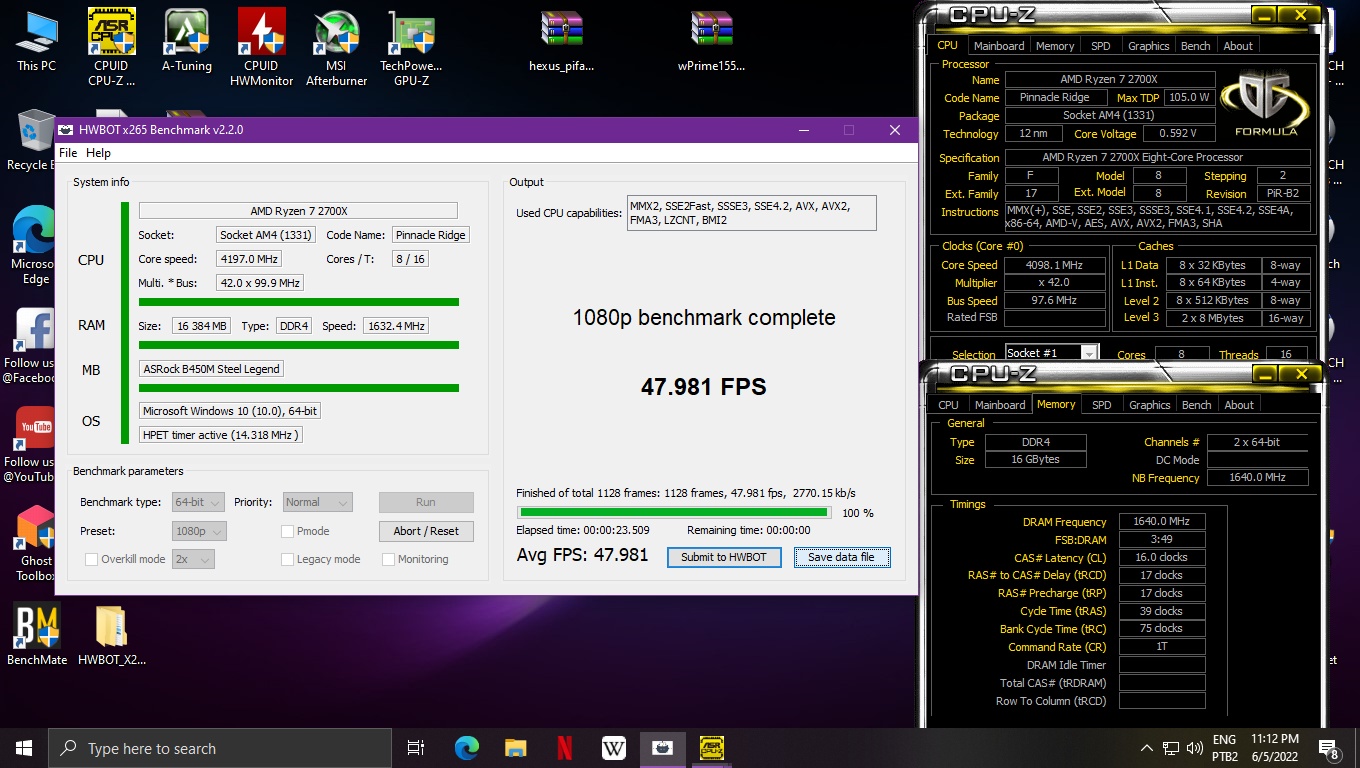Select CPU tab in lower CPU-Z window
The image size is (1360, 768).
[948, 405]
